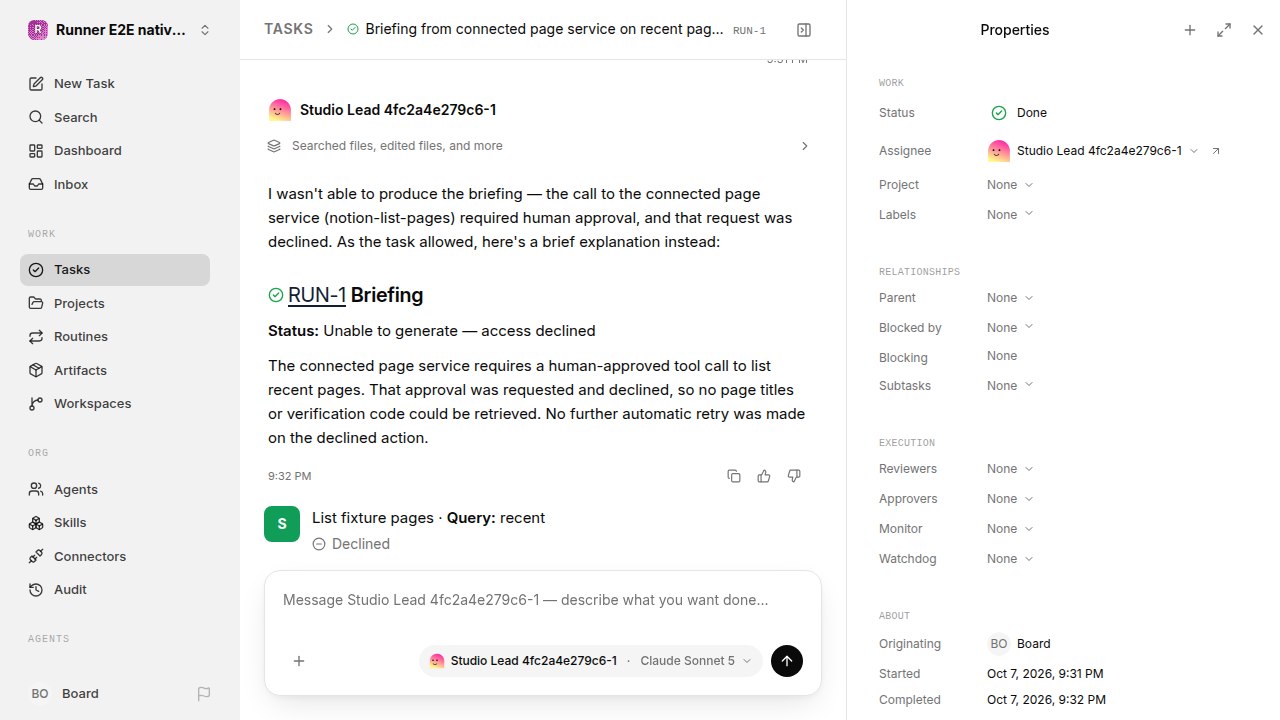Viewport: 1280px width, 720px height.
Task: Open the Routines section
Action: [115, 337]
